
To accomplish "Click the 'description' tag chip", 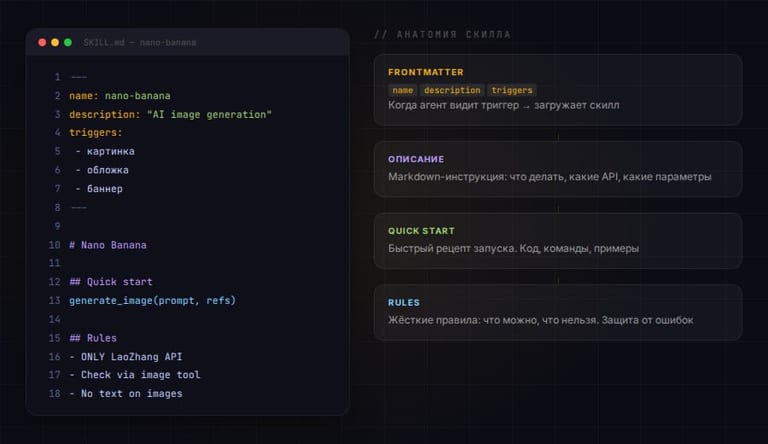I will pyautogui.click(x=452, y=90).
